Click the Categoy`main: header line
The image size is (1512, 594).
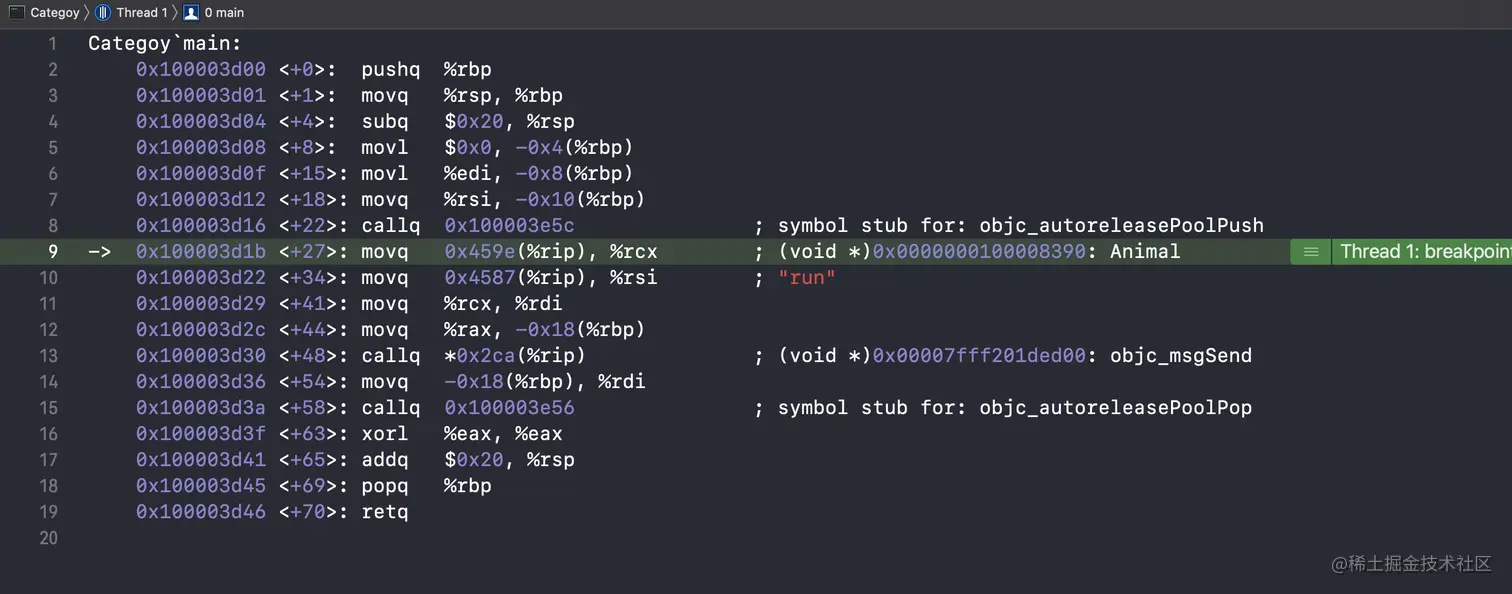click(165, 44)
